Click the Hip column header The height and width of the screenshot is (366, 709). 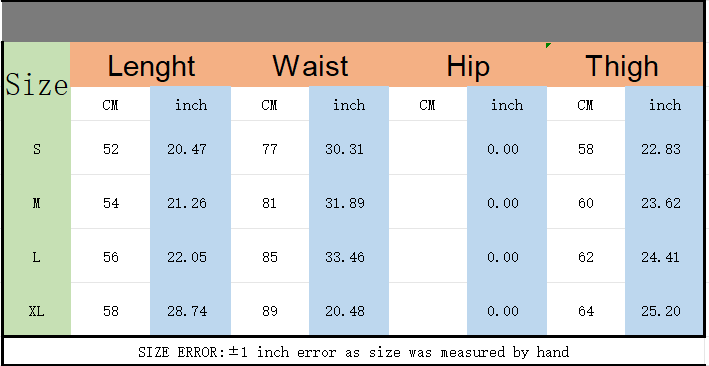coord(468,65)
